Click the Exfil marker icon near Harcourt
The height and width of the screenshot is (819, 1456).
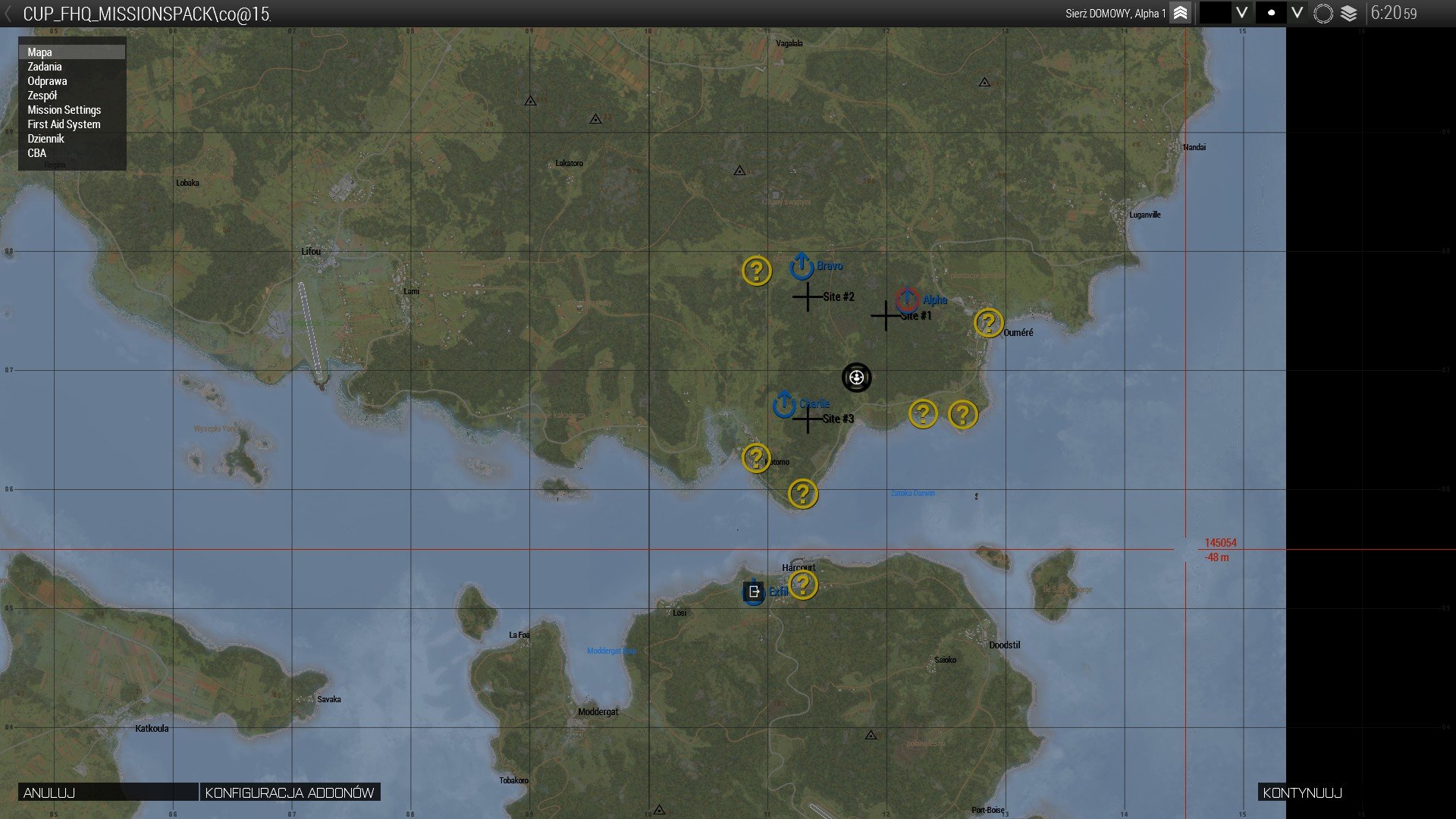[753, 592]
